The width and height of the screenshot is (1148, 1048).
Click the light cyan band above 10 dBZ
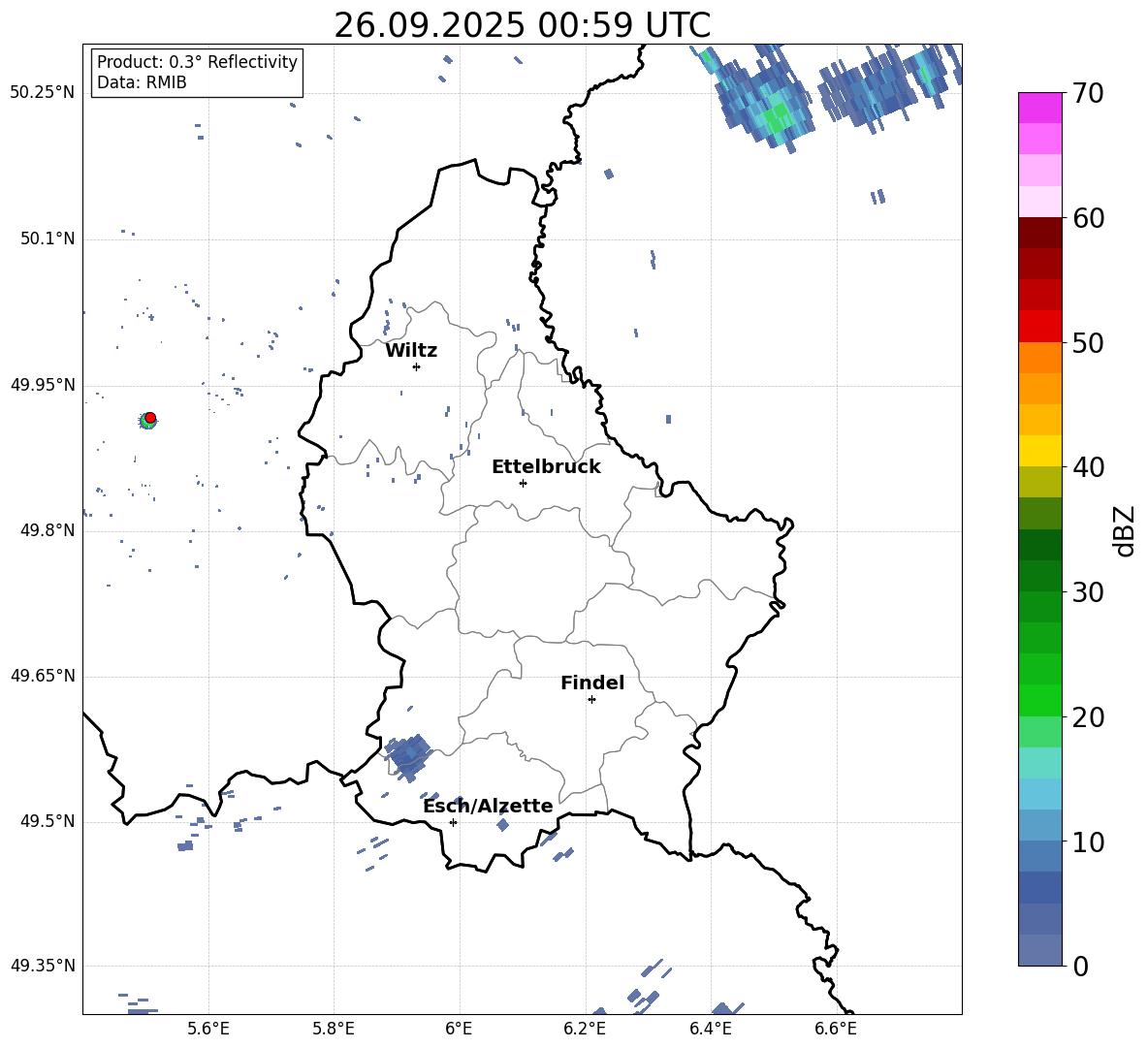point(1039,794)
